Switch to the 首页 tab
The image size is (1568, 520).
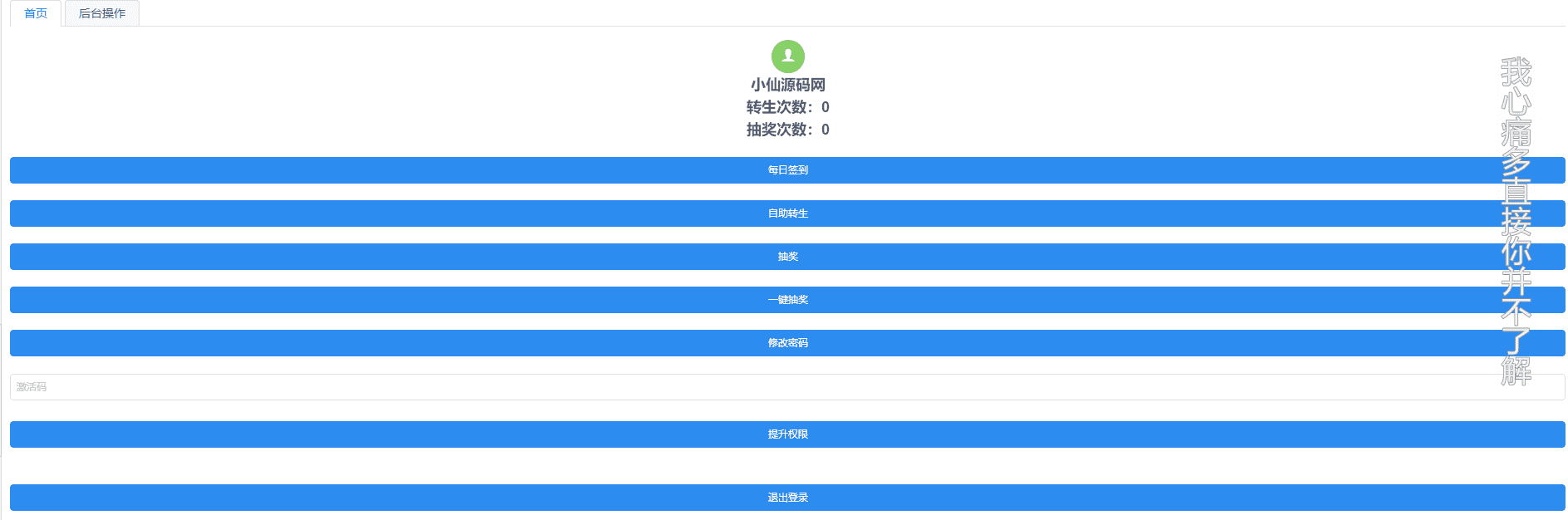[x=36, y=13]
